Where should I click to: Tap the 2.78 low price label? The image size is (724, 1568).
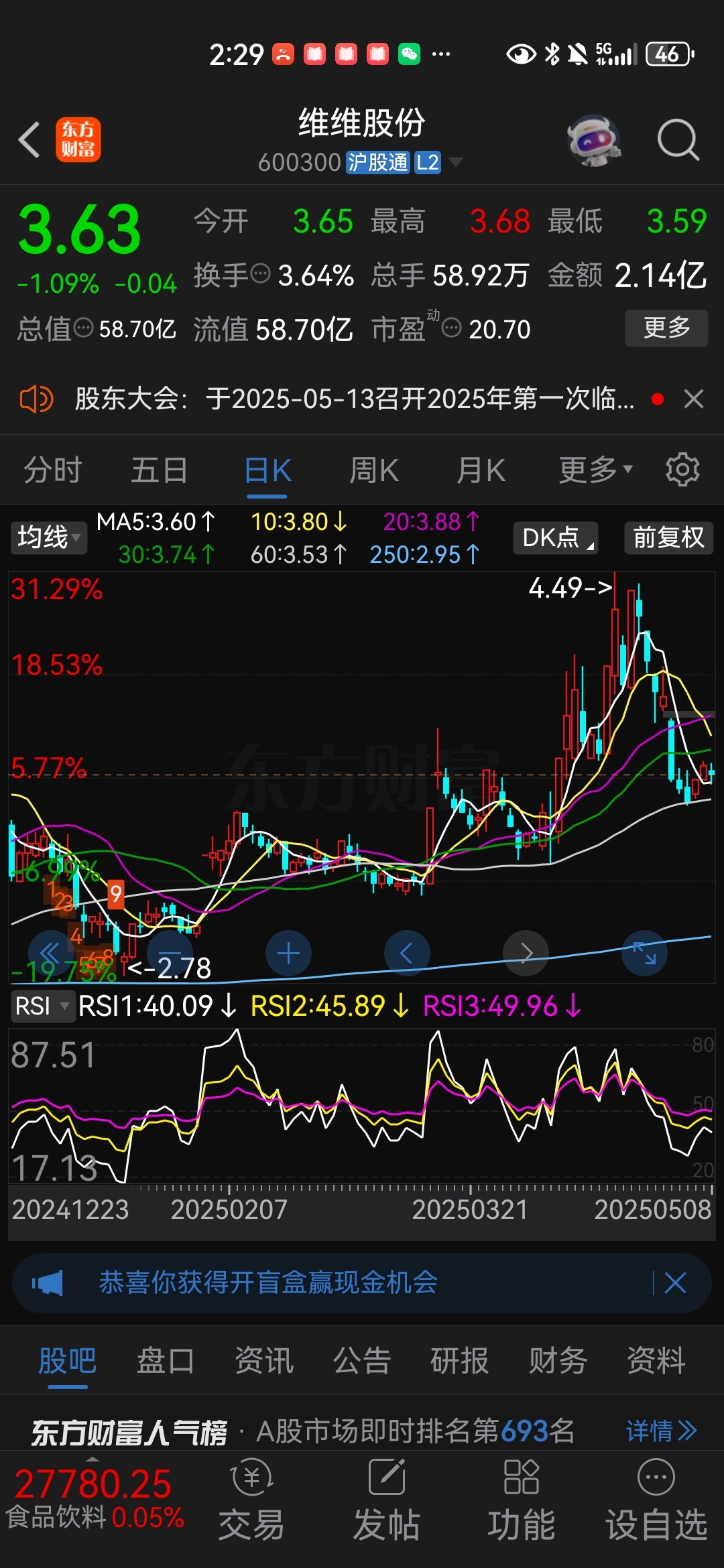[170, 968]
